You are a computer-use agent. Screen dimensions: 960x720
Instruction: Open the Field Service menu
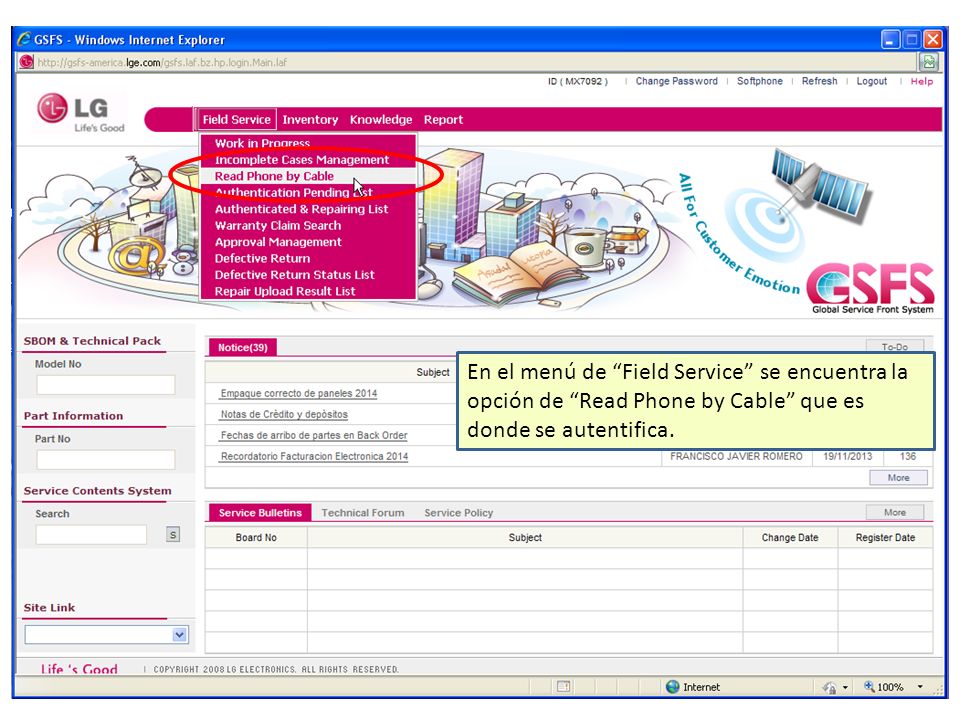236,119
